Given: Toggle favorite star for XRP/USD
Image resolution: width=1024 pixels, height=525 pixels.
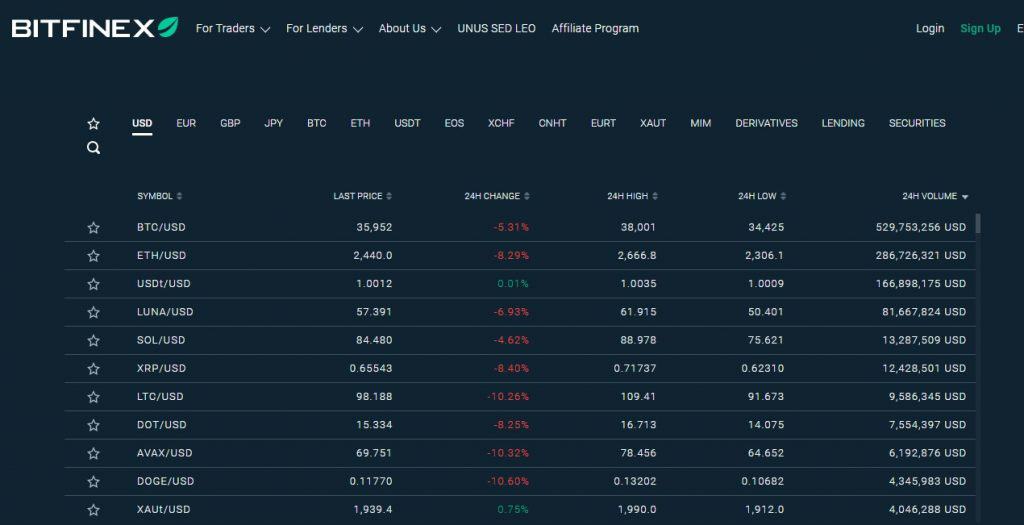Looking at the screenshot, I should pos(93,368).
